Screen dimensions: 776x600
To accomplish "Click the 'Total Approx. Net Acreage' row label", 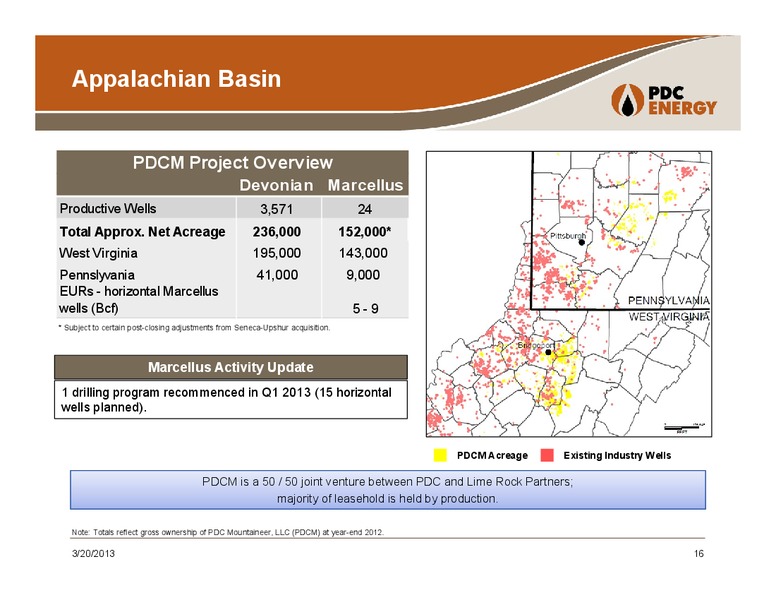I will pyautogui.click(x=143, y=232).
